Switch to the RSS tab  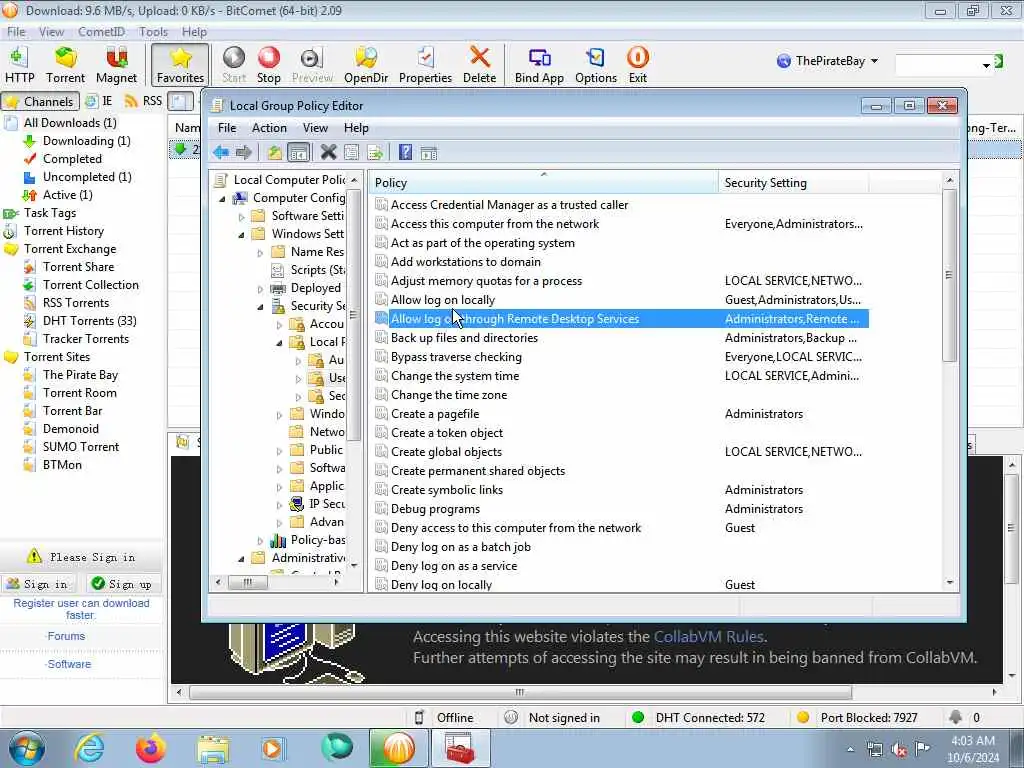(143, 101)
